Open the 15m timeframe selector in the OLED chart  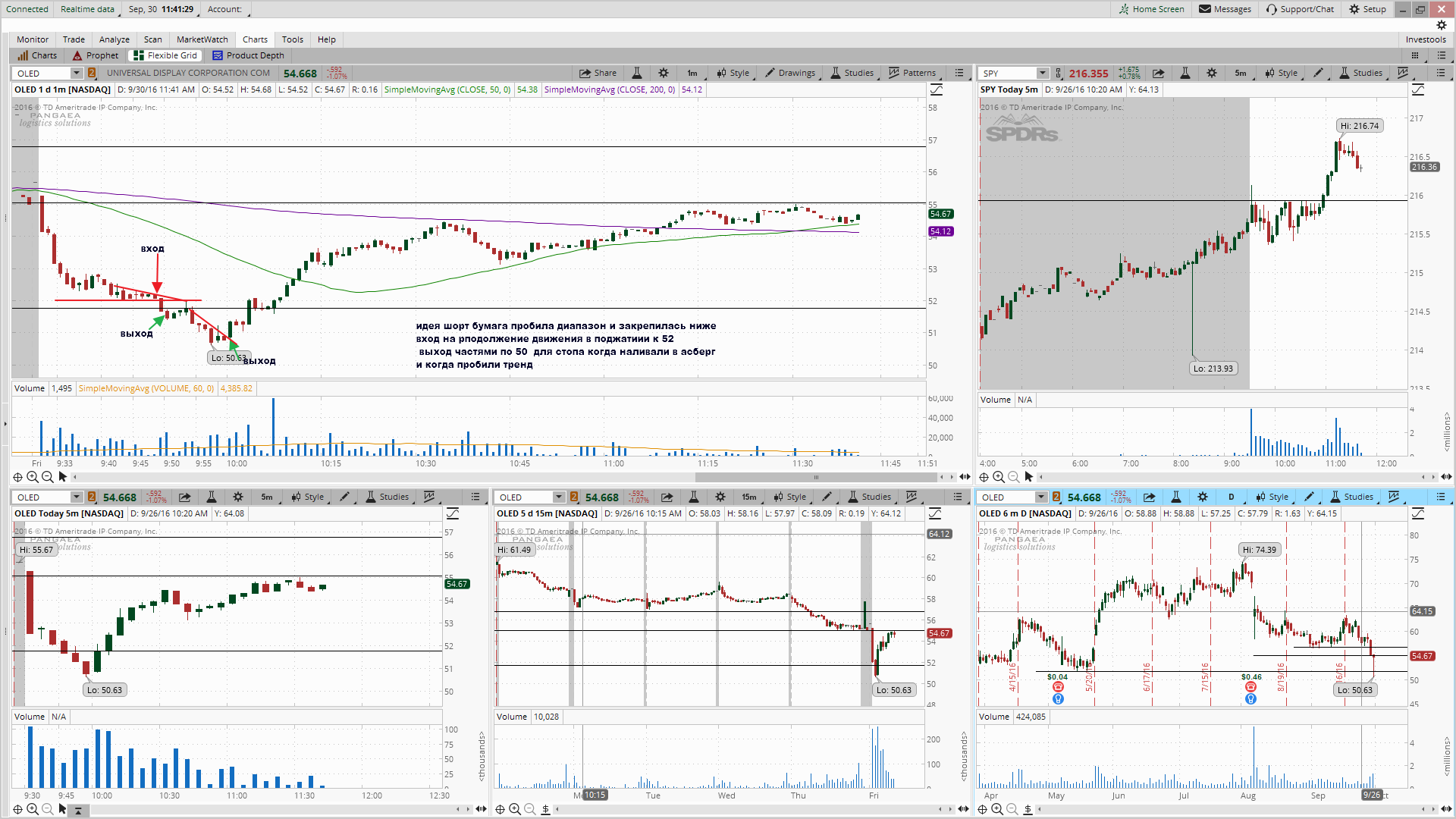(x=749, y=497)
